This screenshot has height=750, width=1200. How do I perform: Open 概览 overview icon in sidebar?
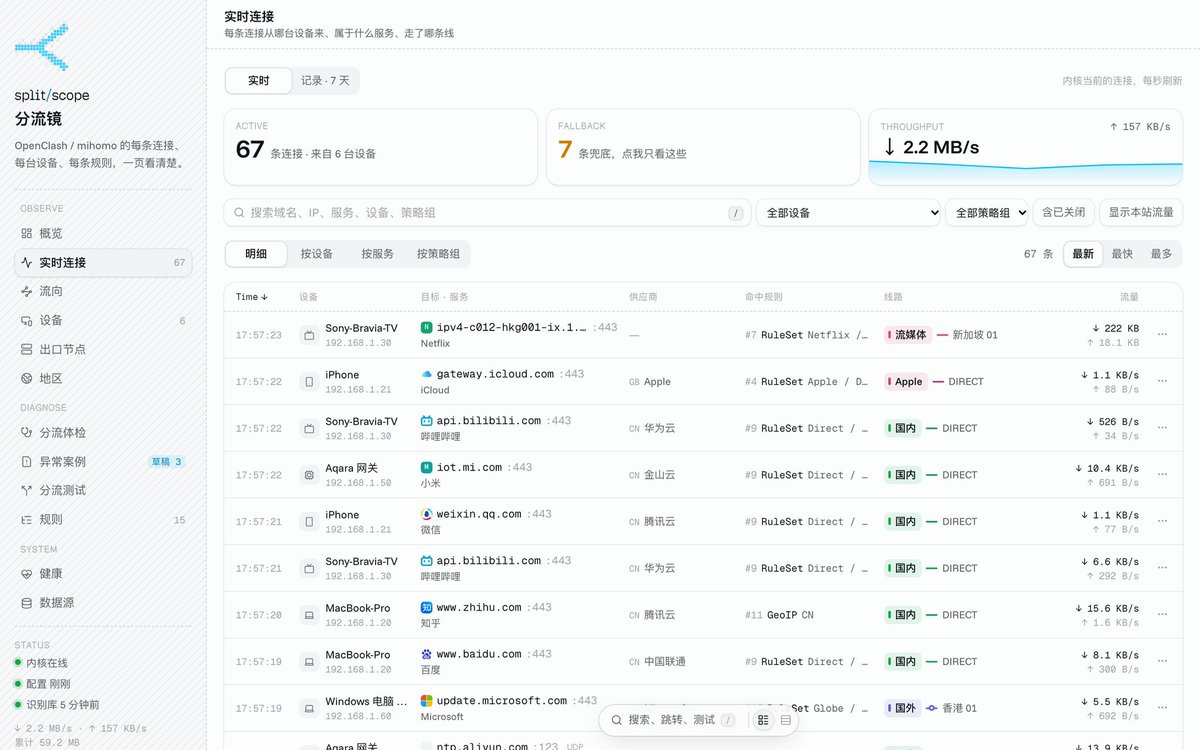28,233
